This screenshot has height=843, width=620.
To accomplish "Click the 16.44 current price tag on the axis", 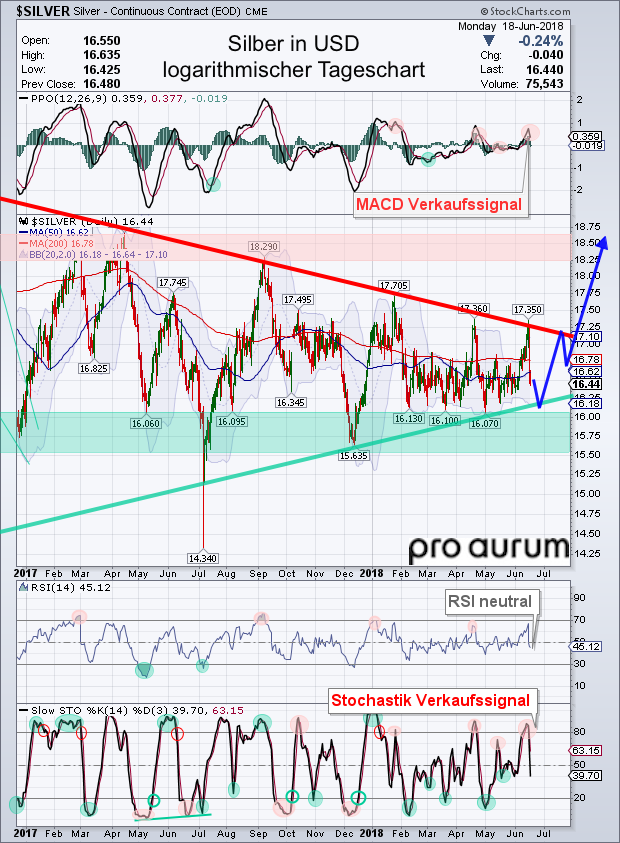I will 586,383.
